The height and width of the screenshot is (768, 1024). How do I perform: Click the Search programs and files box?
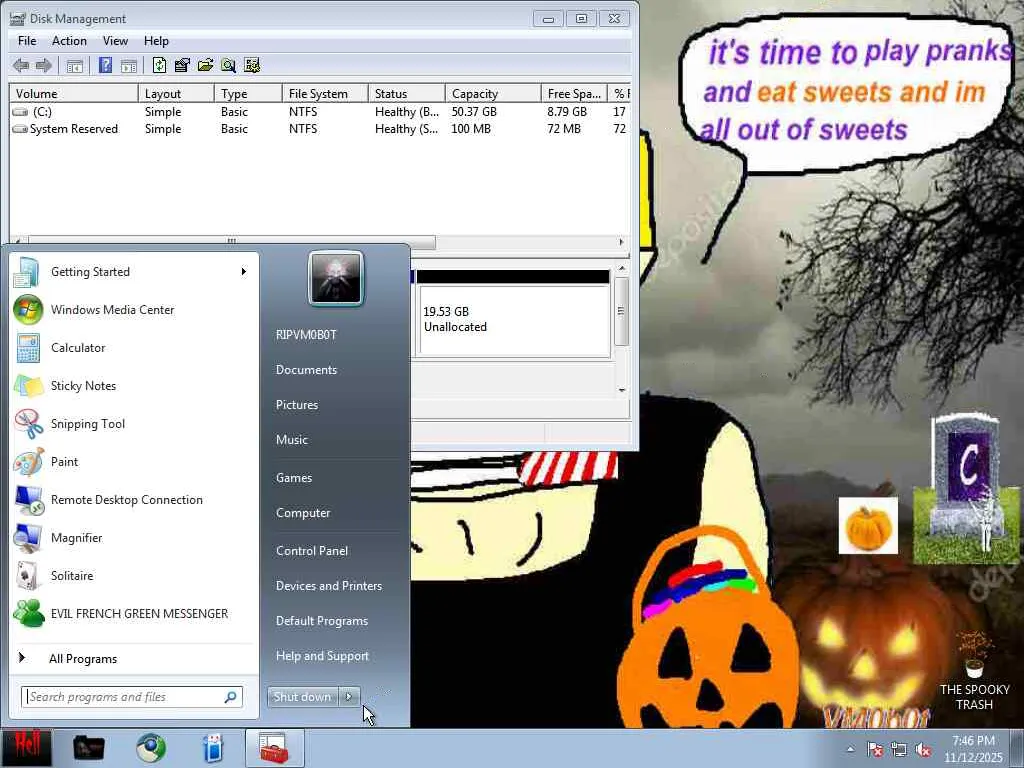132,697
